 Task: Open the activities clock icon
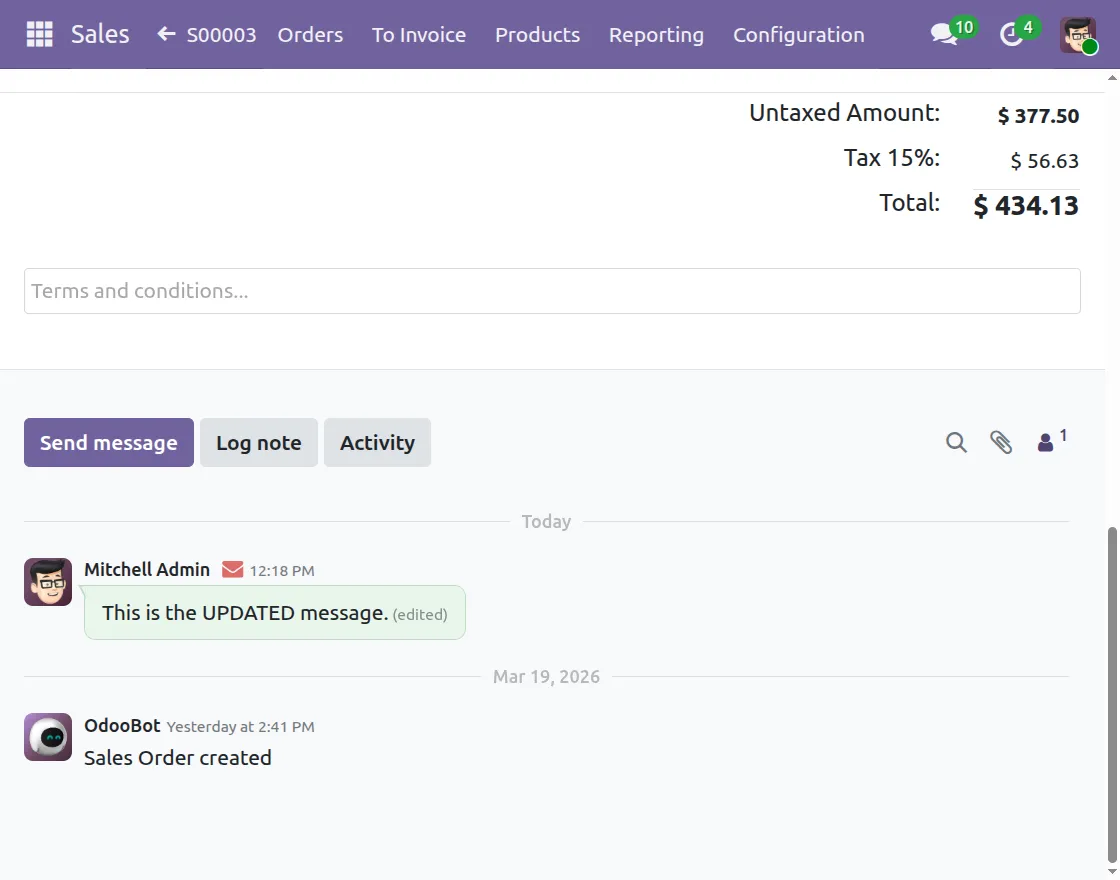coord(1012,35)
